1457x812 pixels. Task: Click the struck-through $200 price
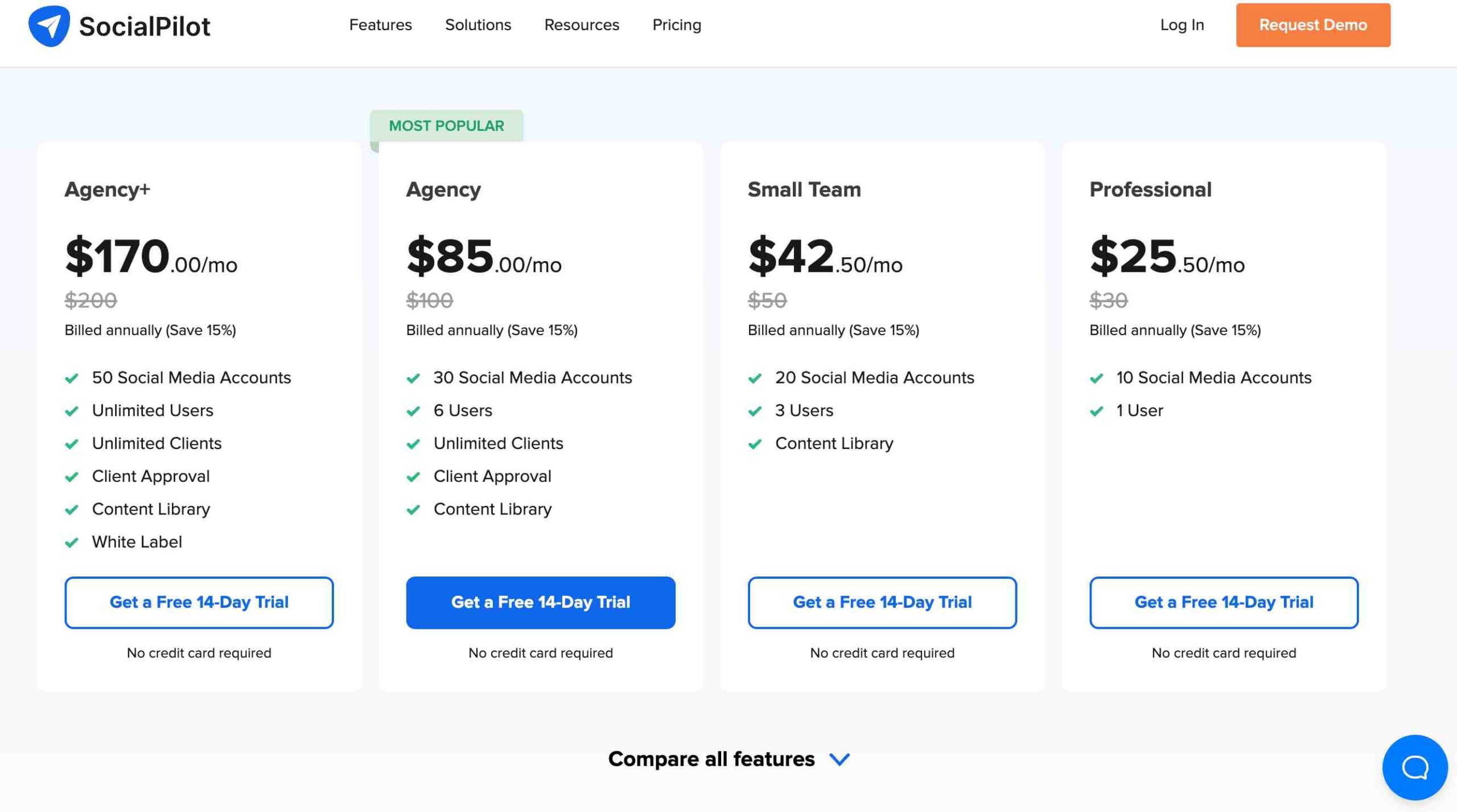tap(90, 300)
